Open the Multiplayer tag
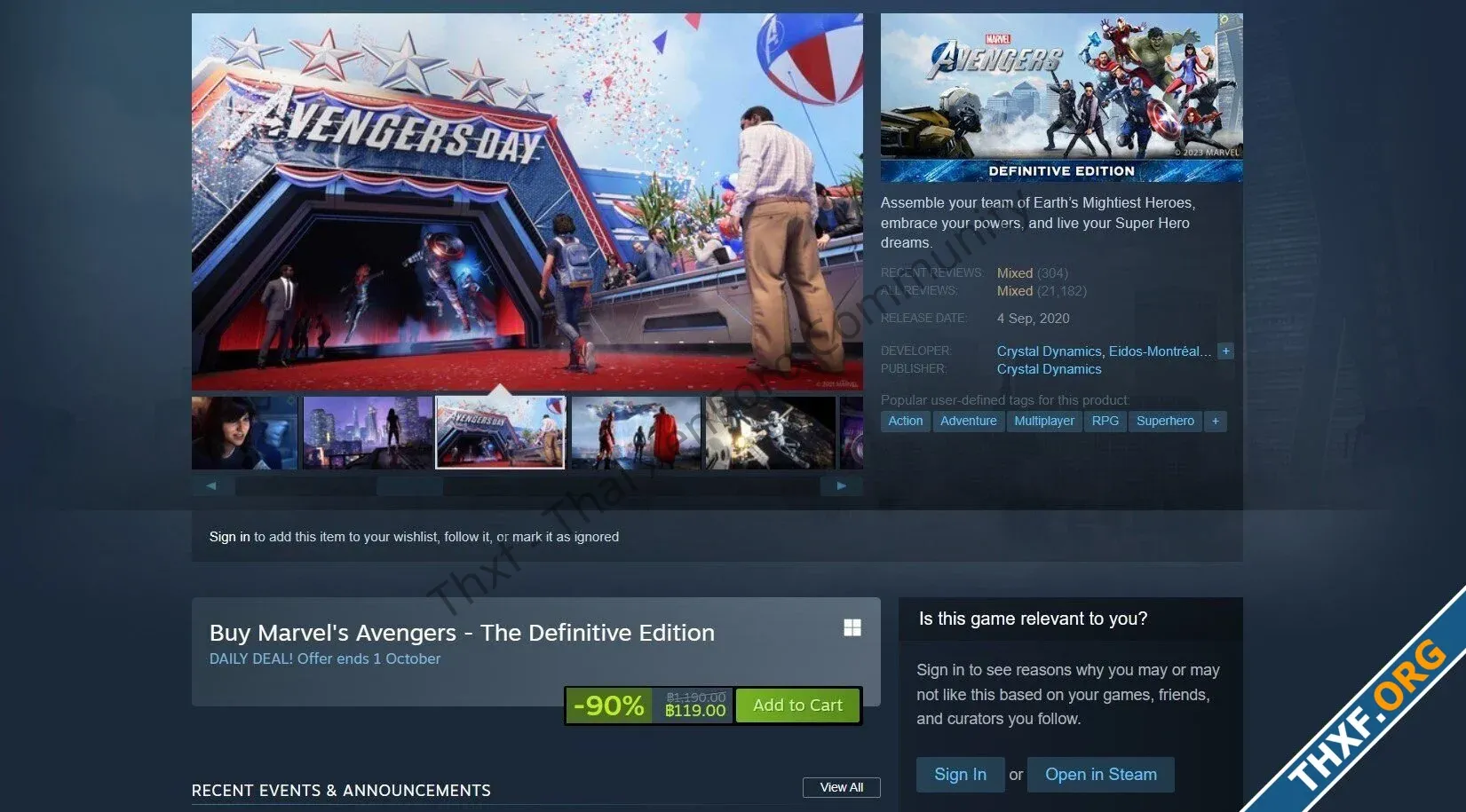 point(1044,421)
